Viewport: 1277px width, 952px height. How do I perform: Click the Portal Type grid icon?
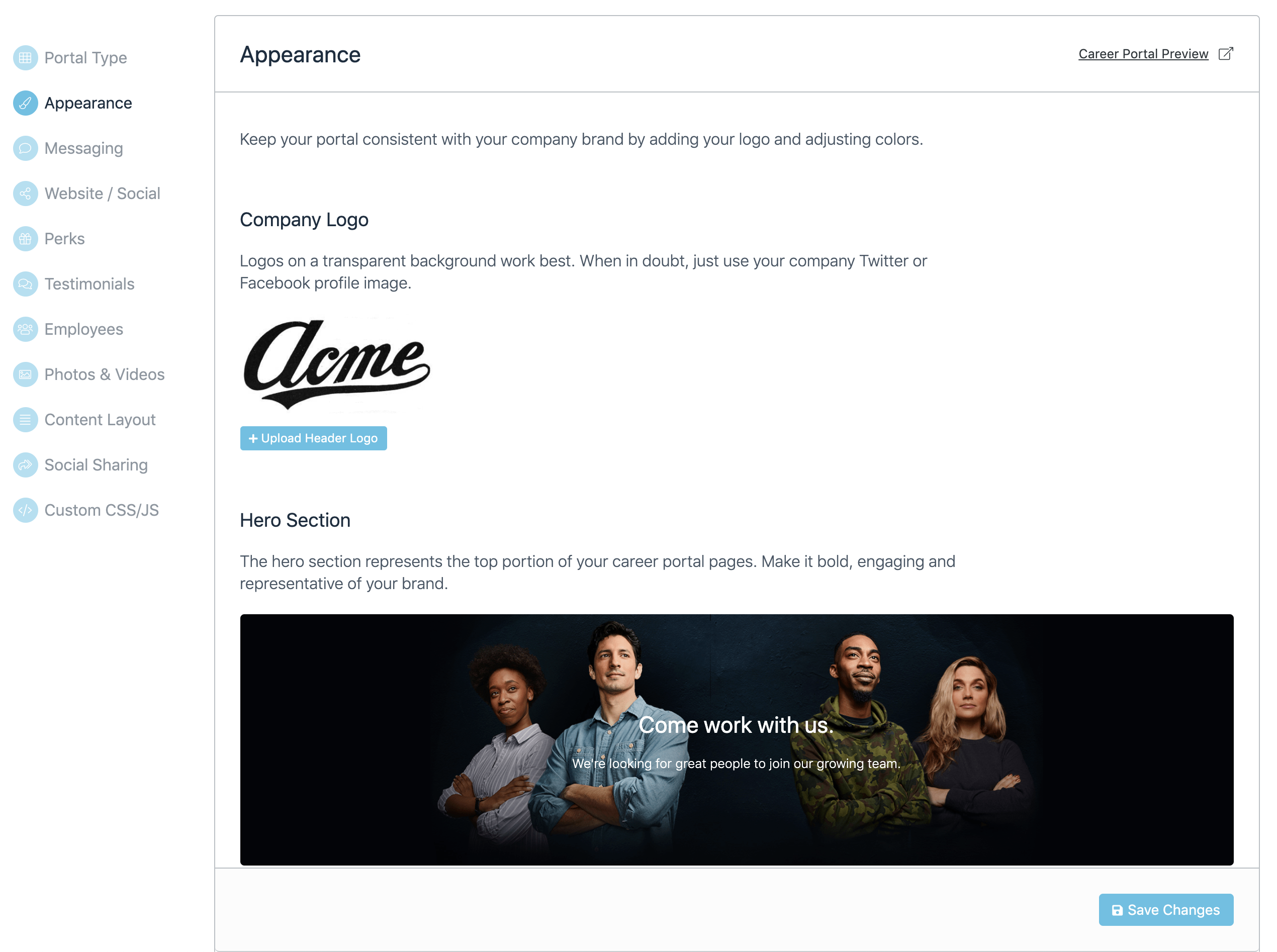click(25, 58)
